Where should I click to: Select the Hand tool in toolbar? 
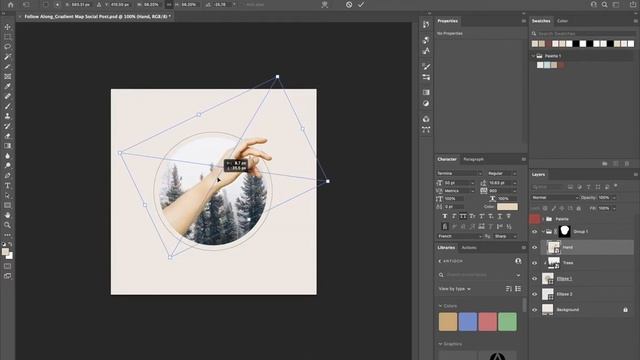(x=7, y=215)
